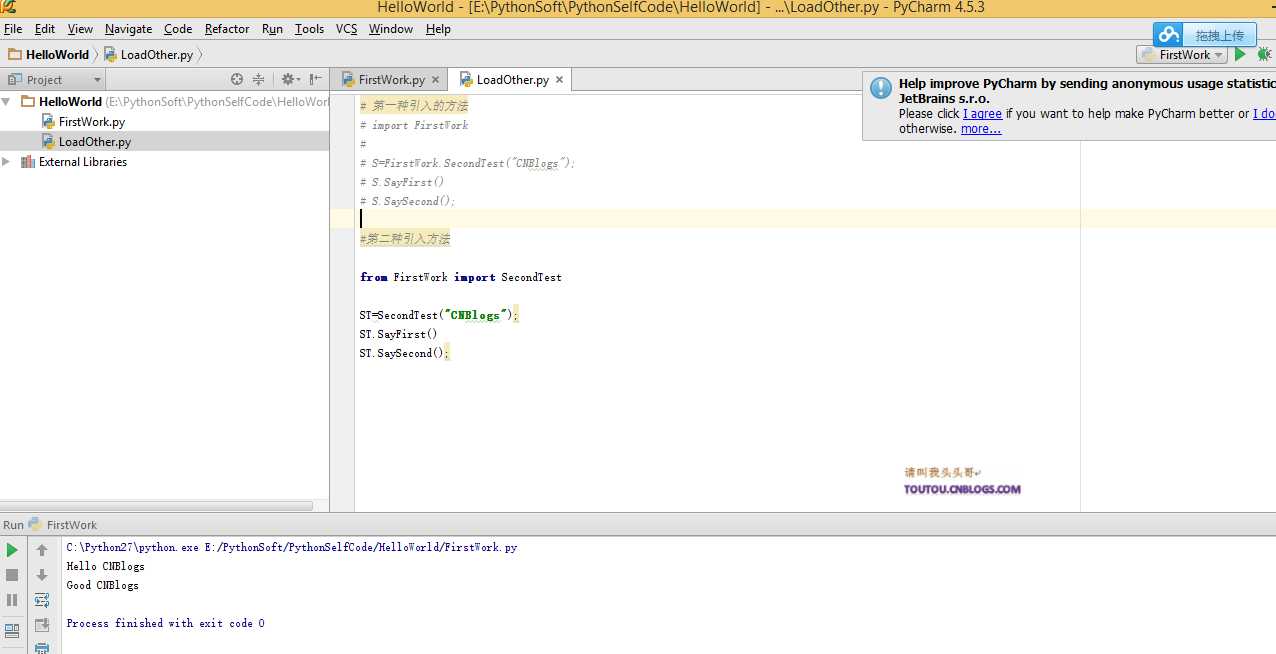This screenshot has width=1276, height=654.
Task: Open the Help menu
Action: (x=438, y=29)
